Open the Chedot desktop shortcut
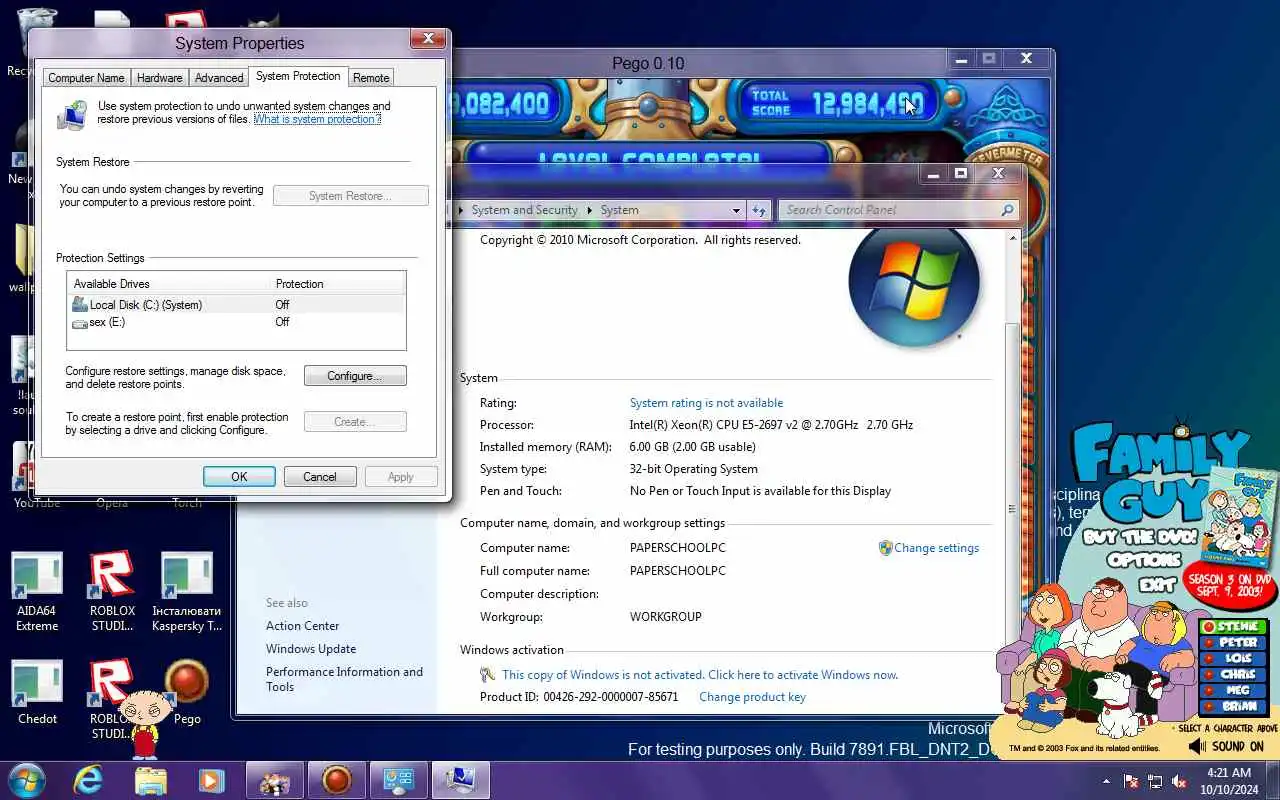The image size is (1280, 800). coord(37,692)
